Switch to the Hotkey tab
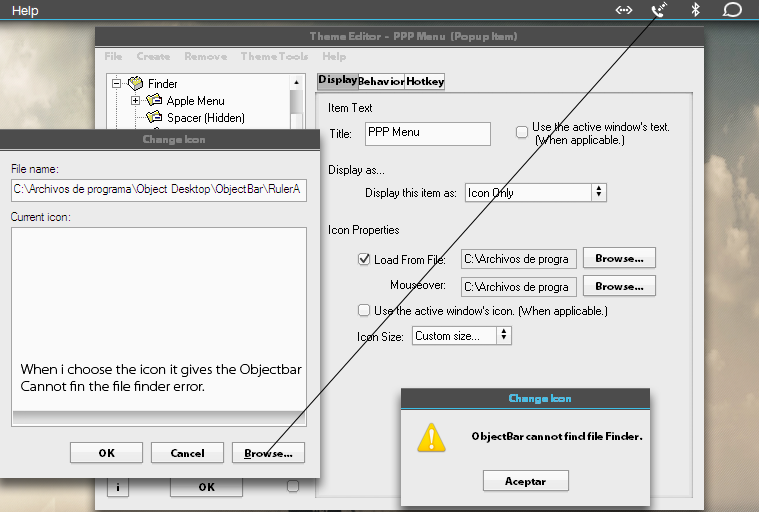 tap(425, 81)
